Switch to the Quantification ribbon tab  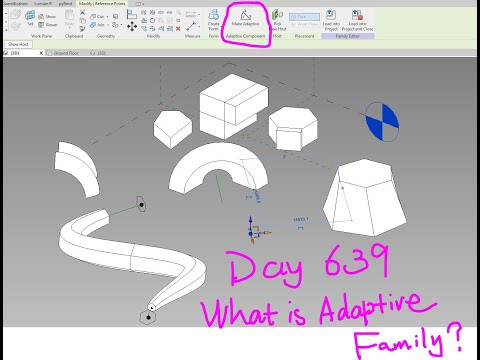15,4
